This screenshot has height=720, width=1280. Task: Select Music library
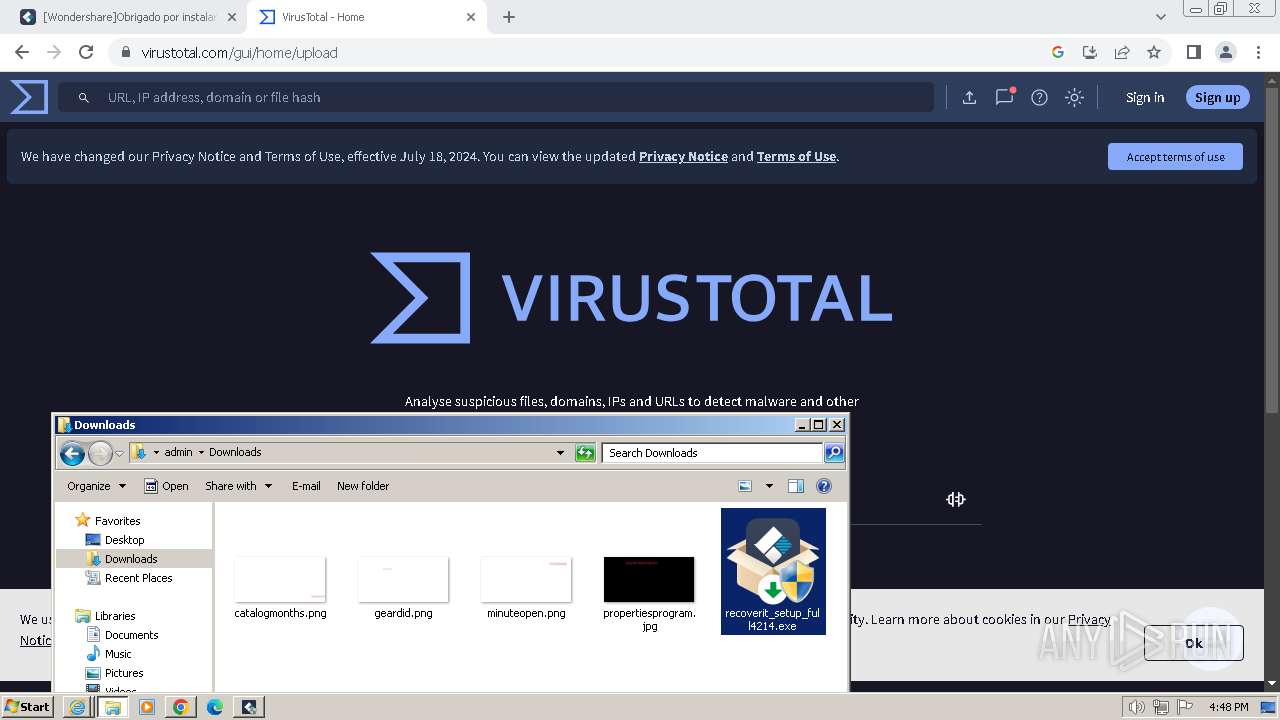coord(118,654)
